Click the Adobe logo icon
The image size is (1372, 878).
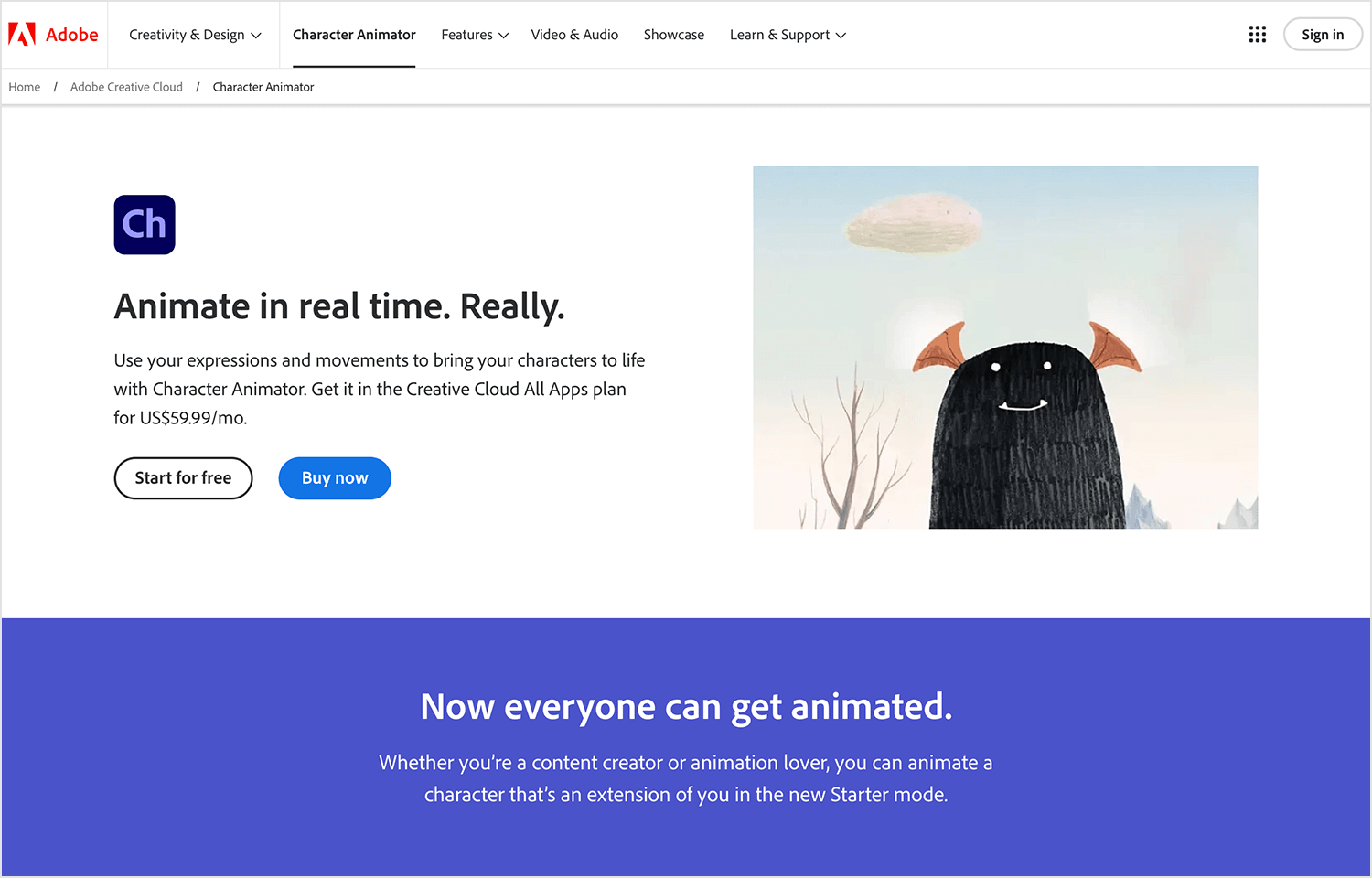[x=22, y=35]
